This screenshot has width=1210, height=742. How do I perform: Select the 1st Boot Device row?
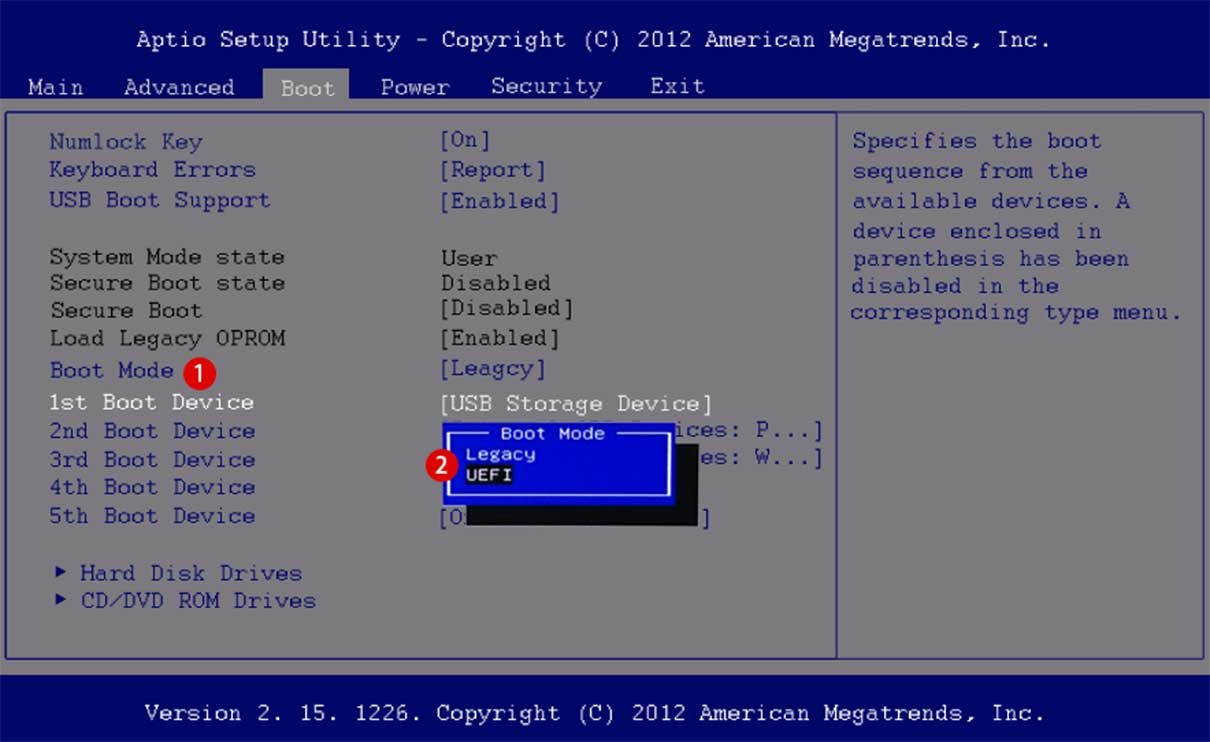(152, 402)
